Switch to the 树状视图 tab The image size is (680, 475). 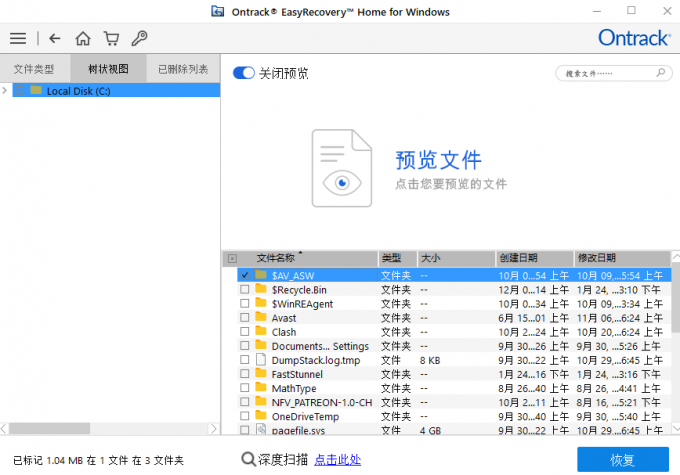pyautogui.click(x=108, y=69)
